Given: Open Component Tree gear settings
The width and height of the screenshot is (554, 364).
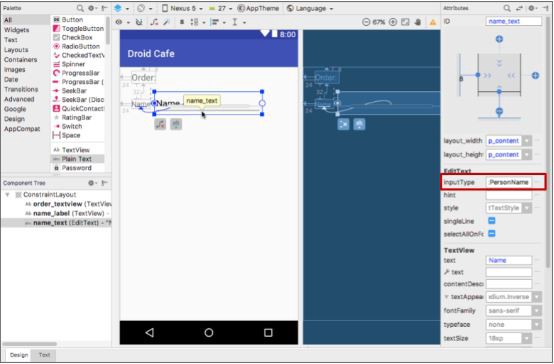Looking at the screenshot, I should [x=92, y=183].
